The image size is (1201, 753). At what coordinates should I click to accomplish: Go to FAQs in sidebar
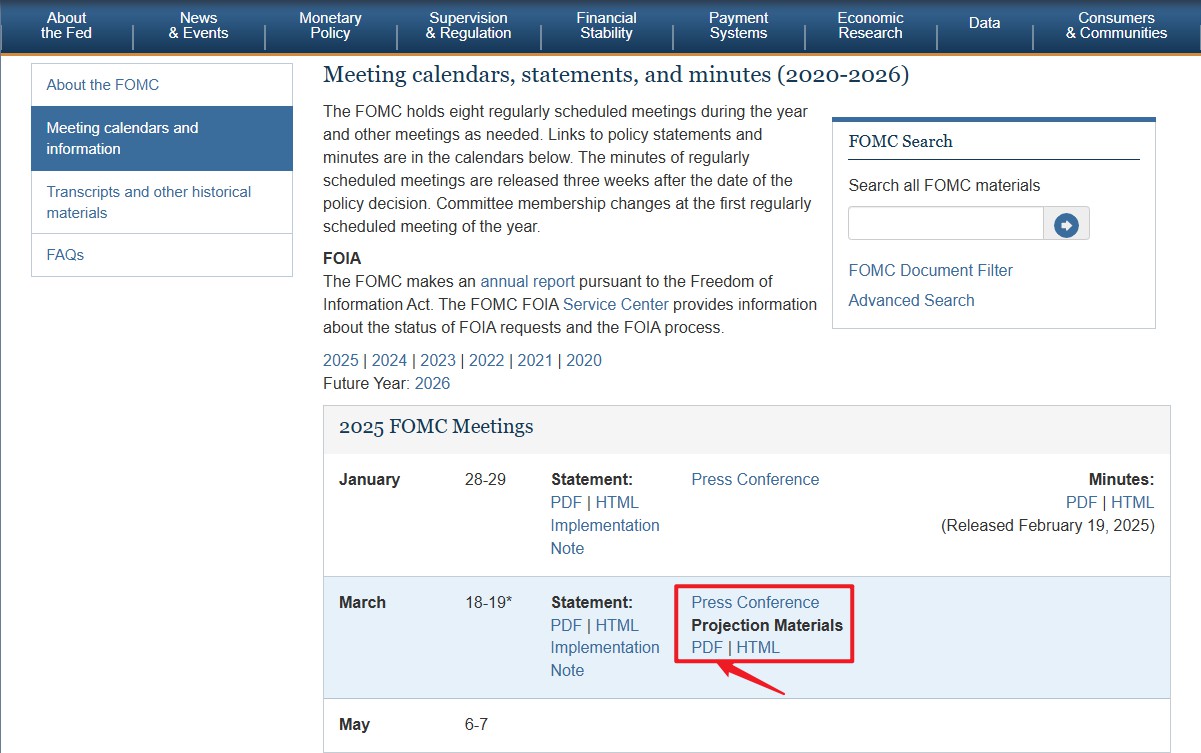pos(65,255)
